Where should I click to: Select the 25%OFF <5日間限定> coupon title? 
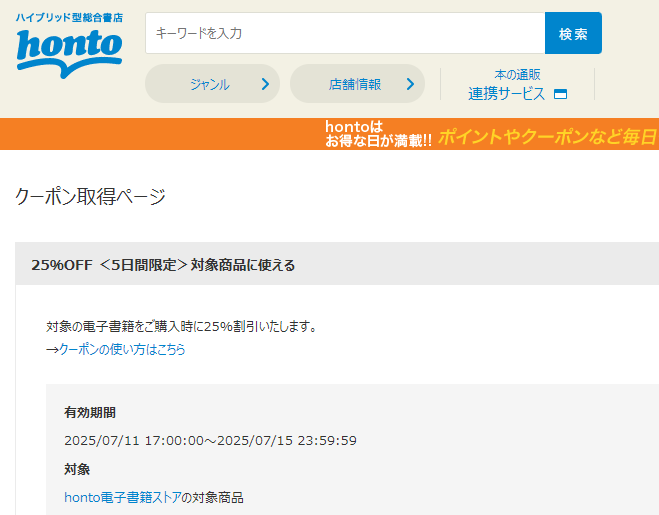click(163, 265)
